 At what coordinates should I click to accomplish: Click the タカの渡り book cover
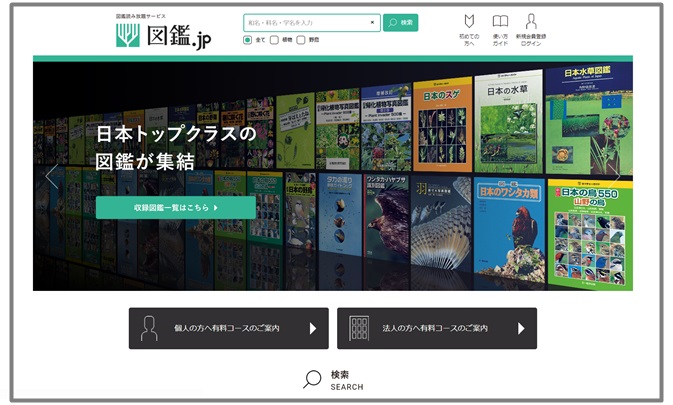pos(340,215)
